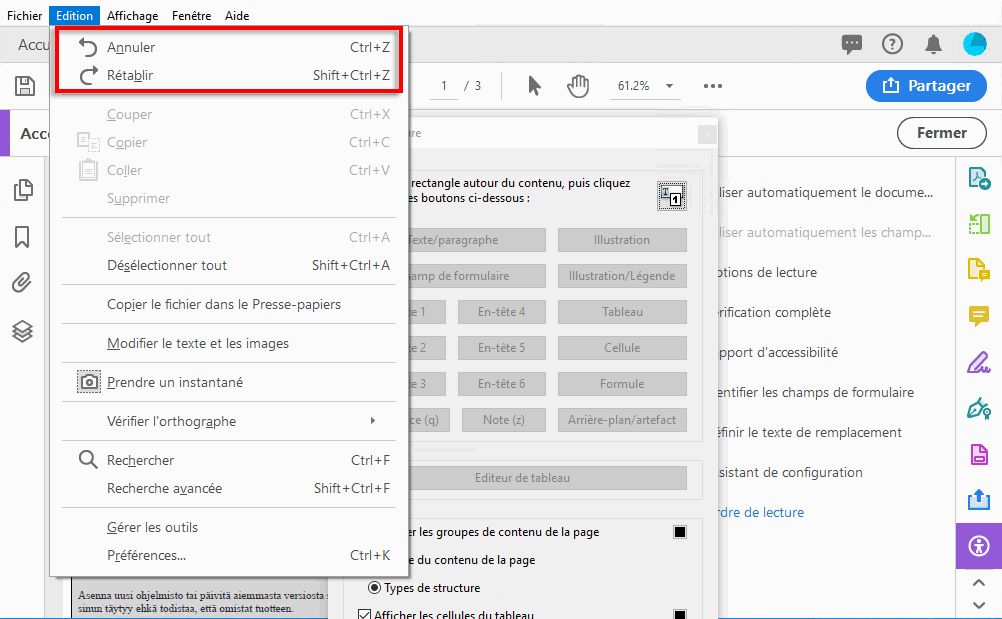
Task: Click the Illustration button in the dialog
Action: [622, 240]
